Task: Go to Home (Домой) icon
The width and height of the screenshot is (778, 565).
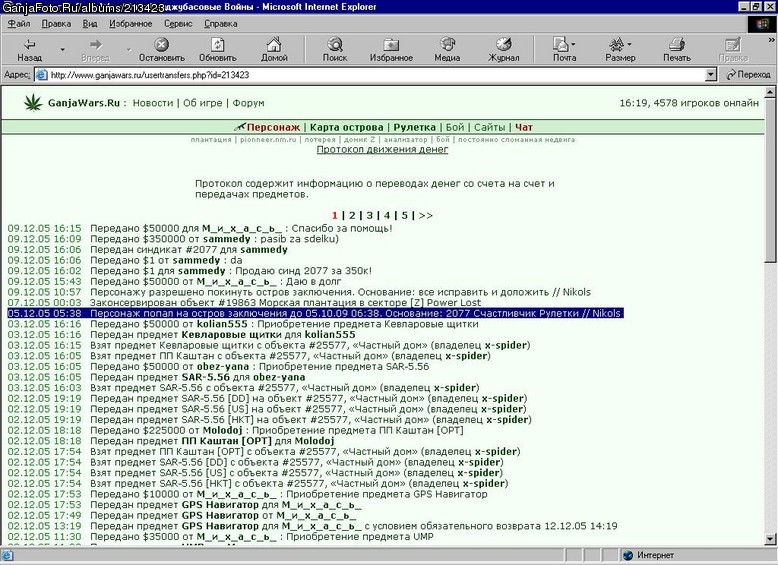Action: click(x=274, y=45)
